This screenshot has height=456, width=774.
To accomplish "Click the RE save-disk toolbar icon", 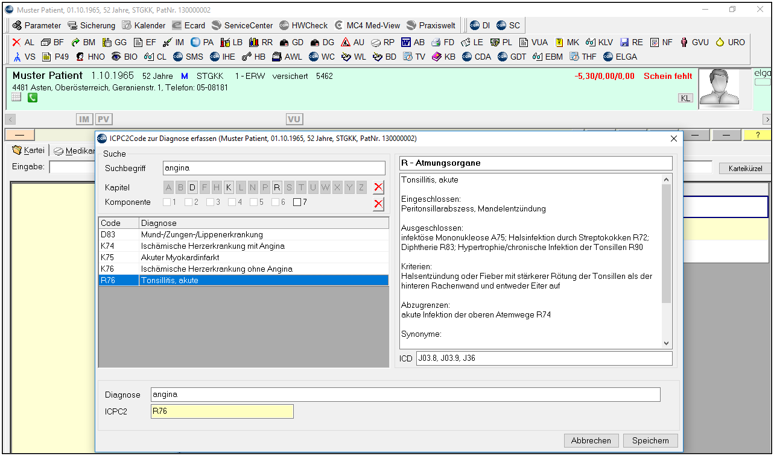I will coord(632,42).
